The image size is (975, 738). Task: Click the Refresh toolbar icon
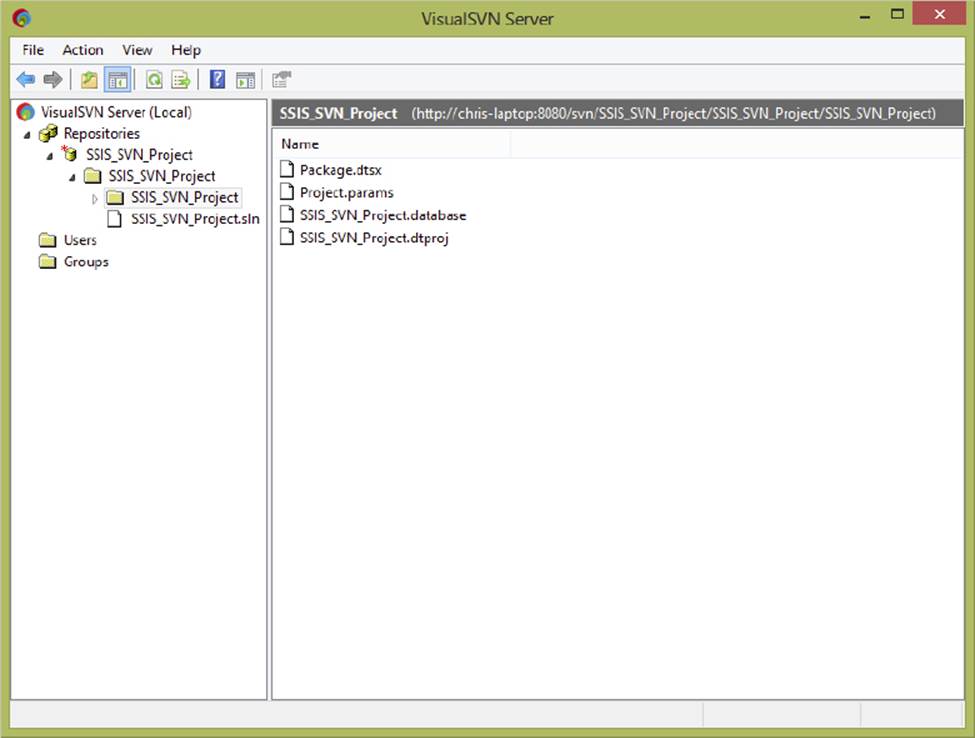click(154, 80)
